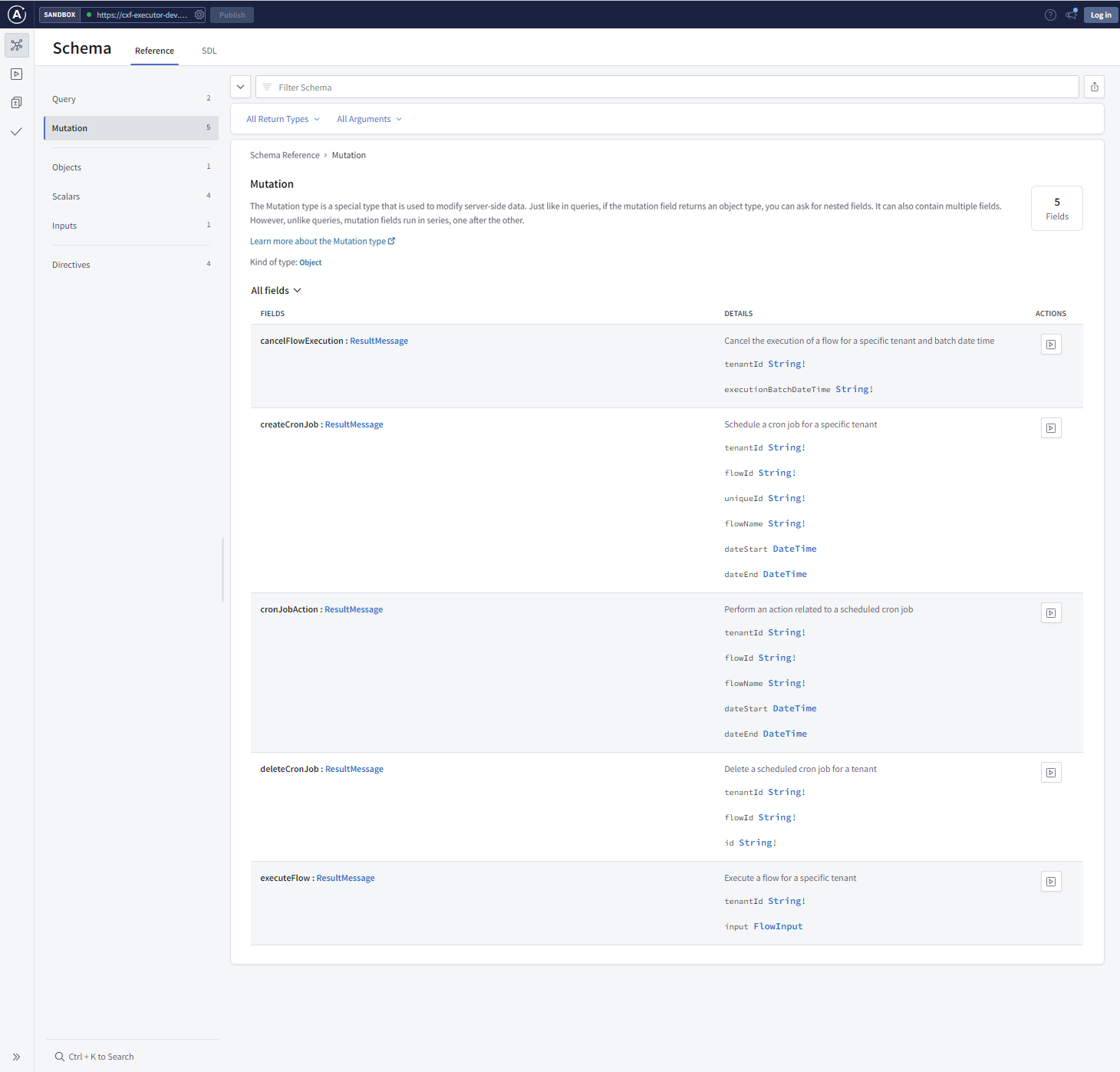Image resolution: width=1120 pixels, height=1072 pixels.
Task: Select Query in schema sidebar
Action: pos(131,99)
